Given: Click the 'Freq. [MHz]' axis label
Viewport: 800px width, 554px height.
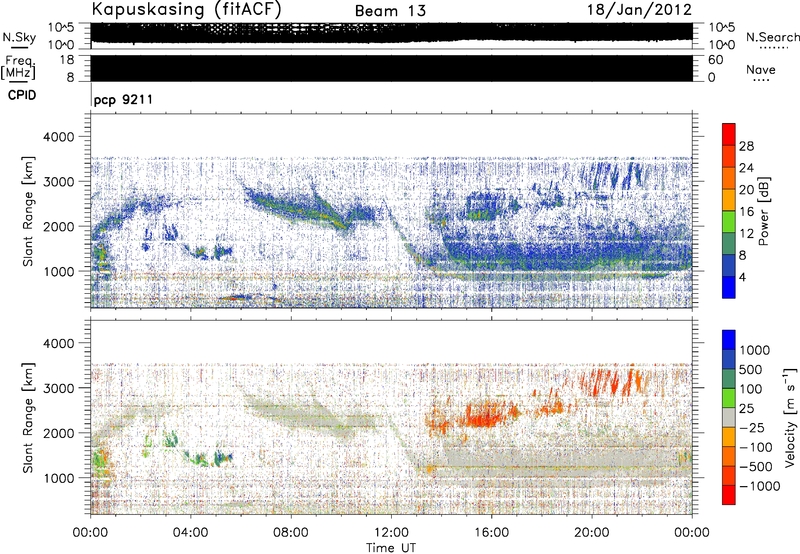Looking at the screenshot, I should [19, 67].
